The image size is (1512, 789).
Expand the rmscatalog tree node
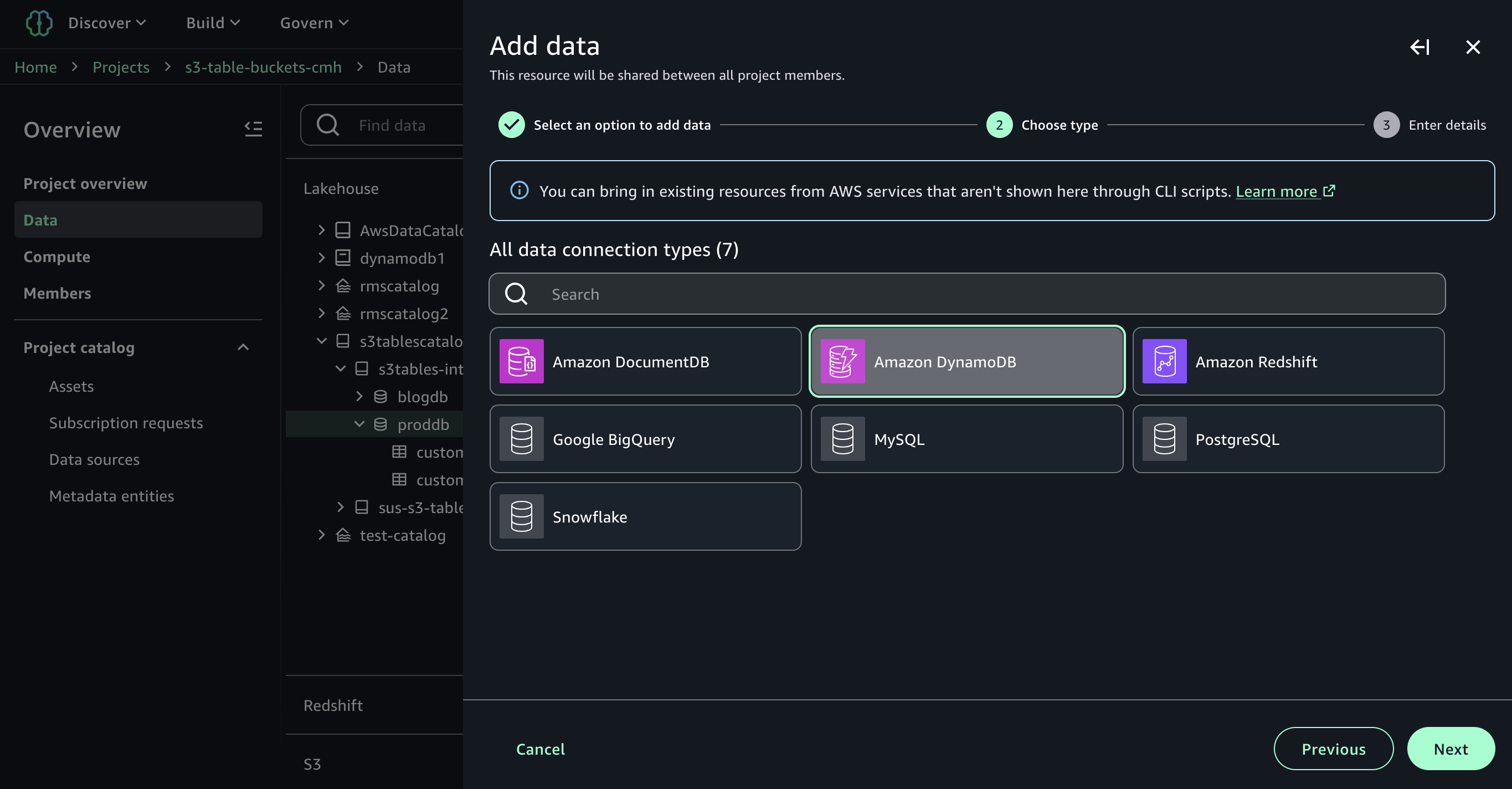tap(321, 285)
